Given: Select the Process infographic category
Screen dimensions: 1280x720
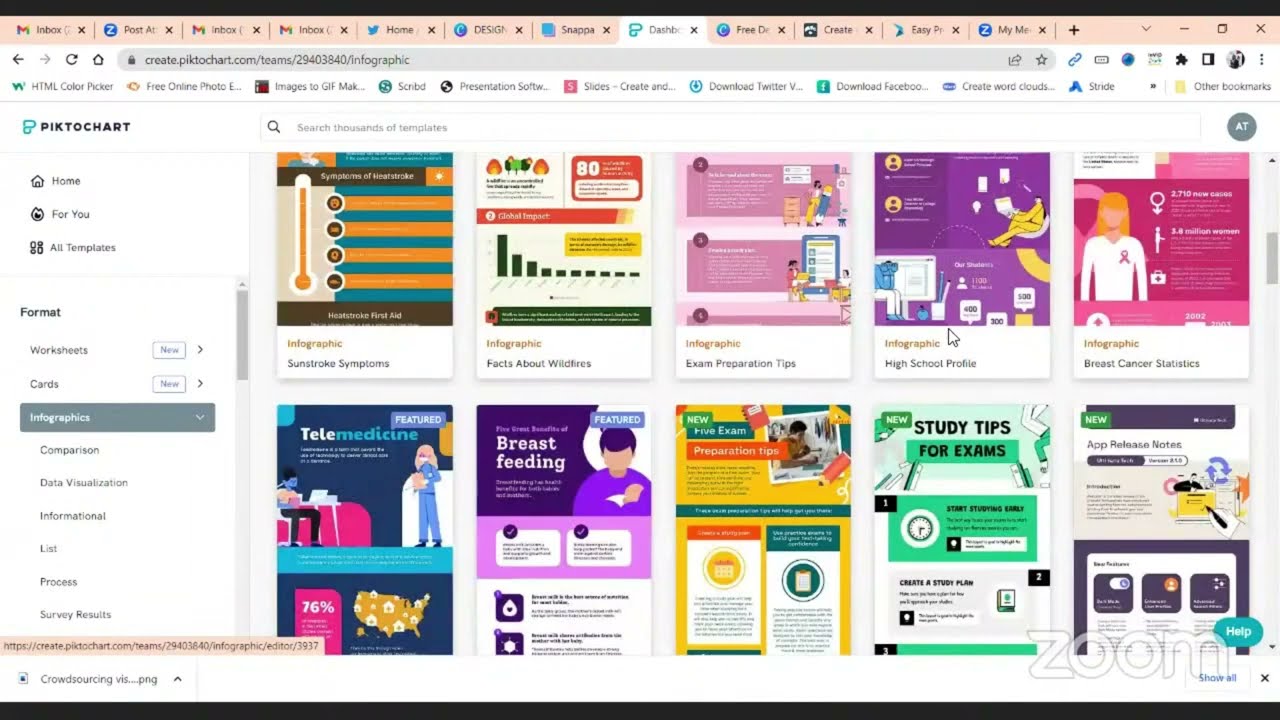Looking at the screenshot, I should (x=58, y=582).
